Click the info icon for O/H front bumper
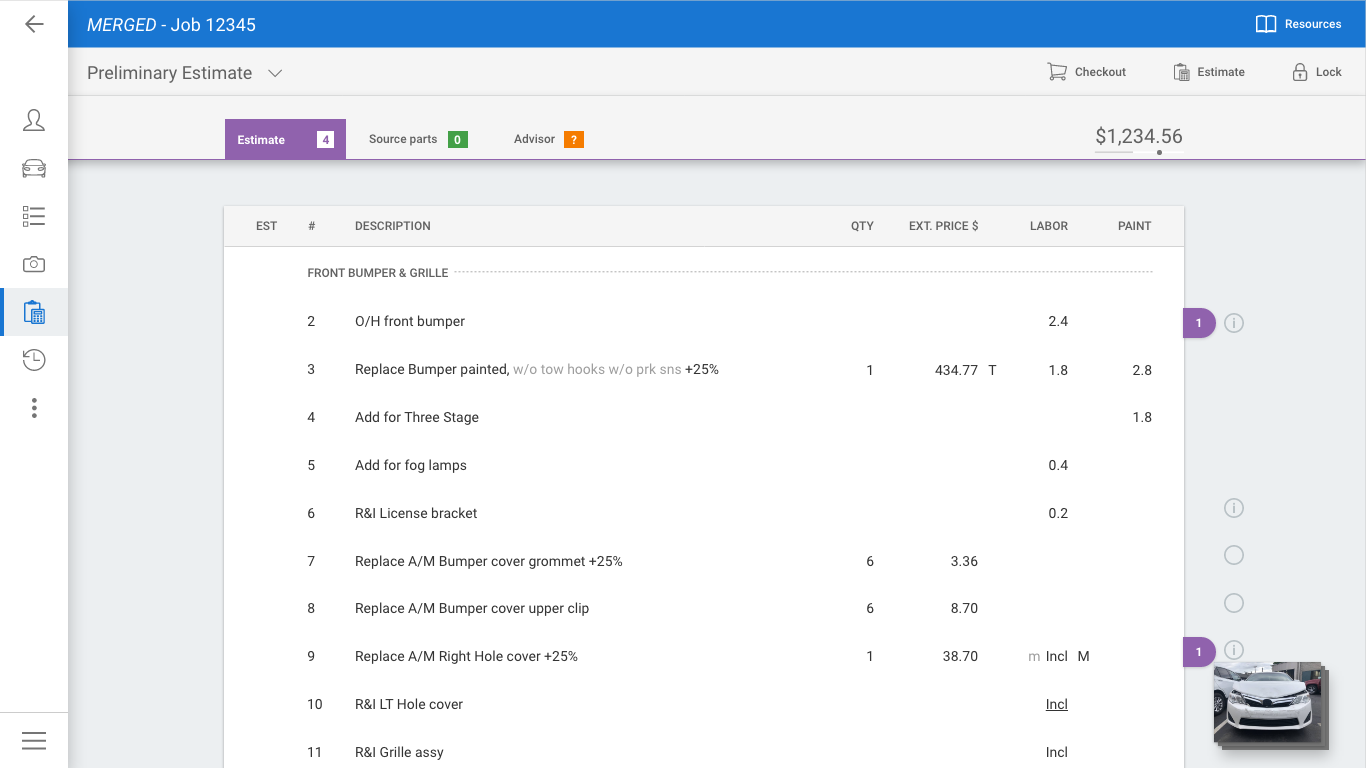 [x=1234, y=323]
